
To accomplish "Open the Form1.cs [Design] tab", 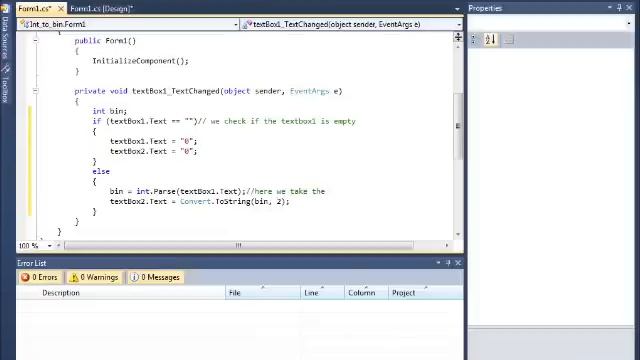I will pyautogui.click(x=102, y=8).
